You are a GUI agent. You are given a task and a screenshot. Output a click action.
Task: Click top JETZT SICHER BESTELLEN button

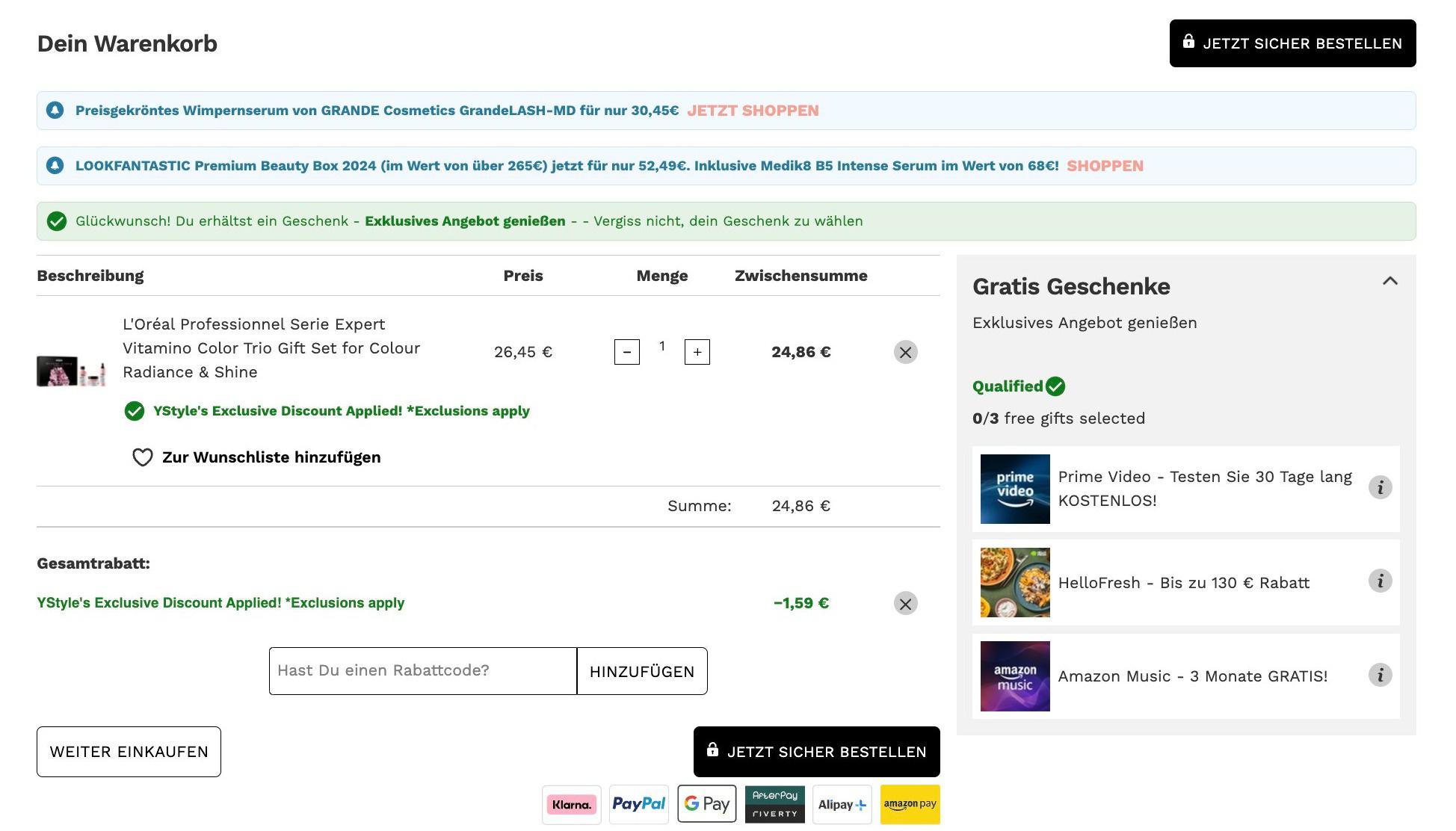pos(1292,43)
